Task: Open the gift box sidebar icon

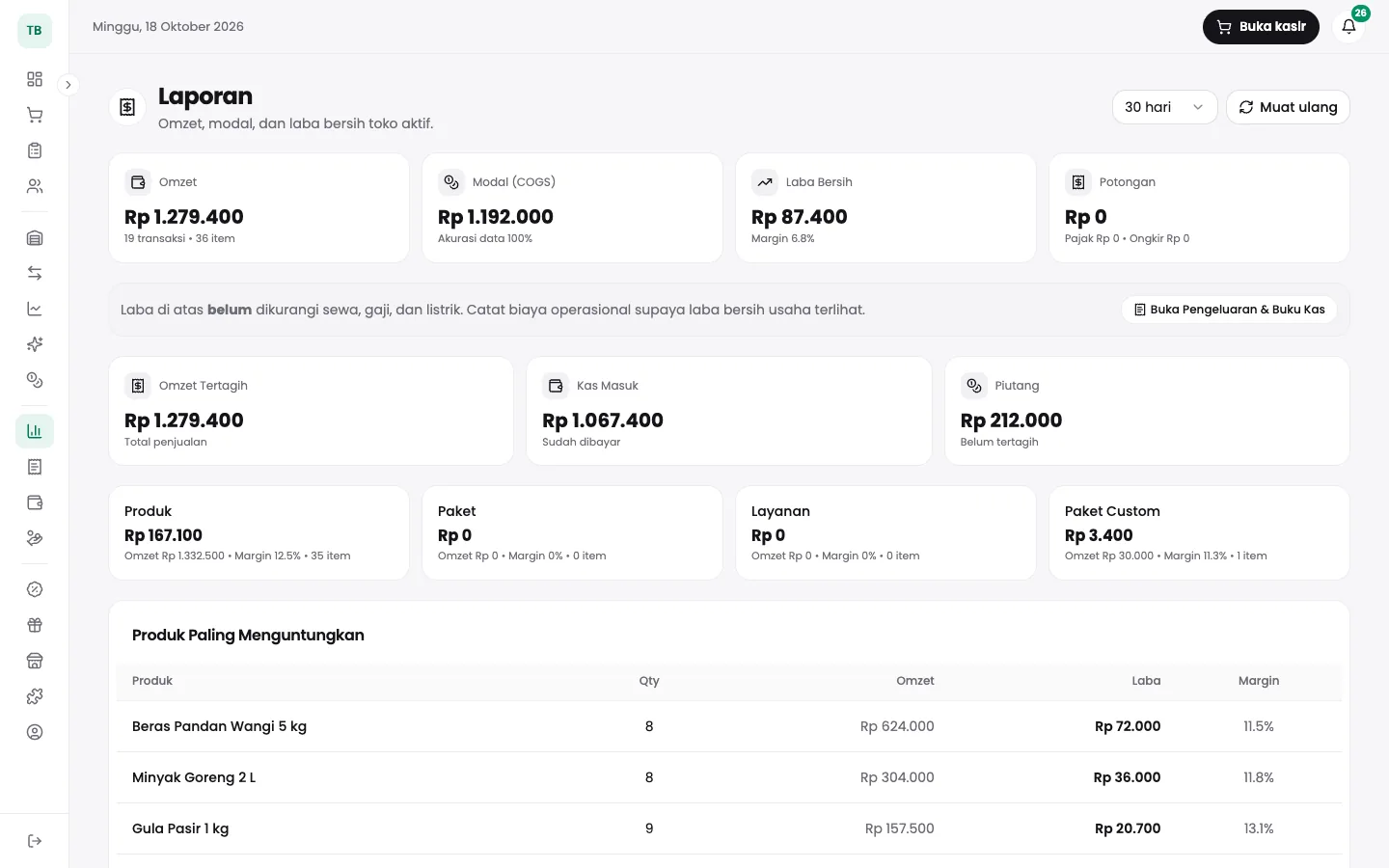Action: coord(35,625)
